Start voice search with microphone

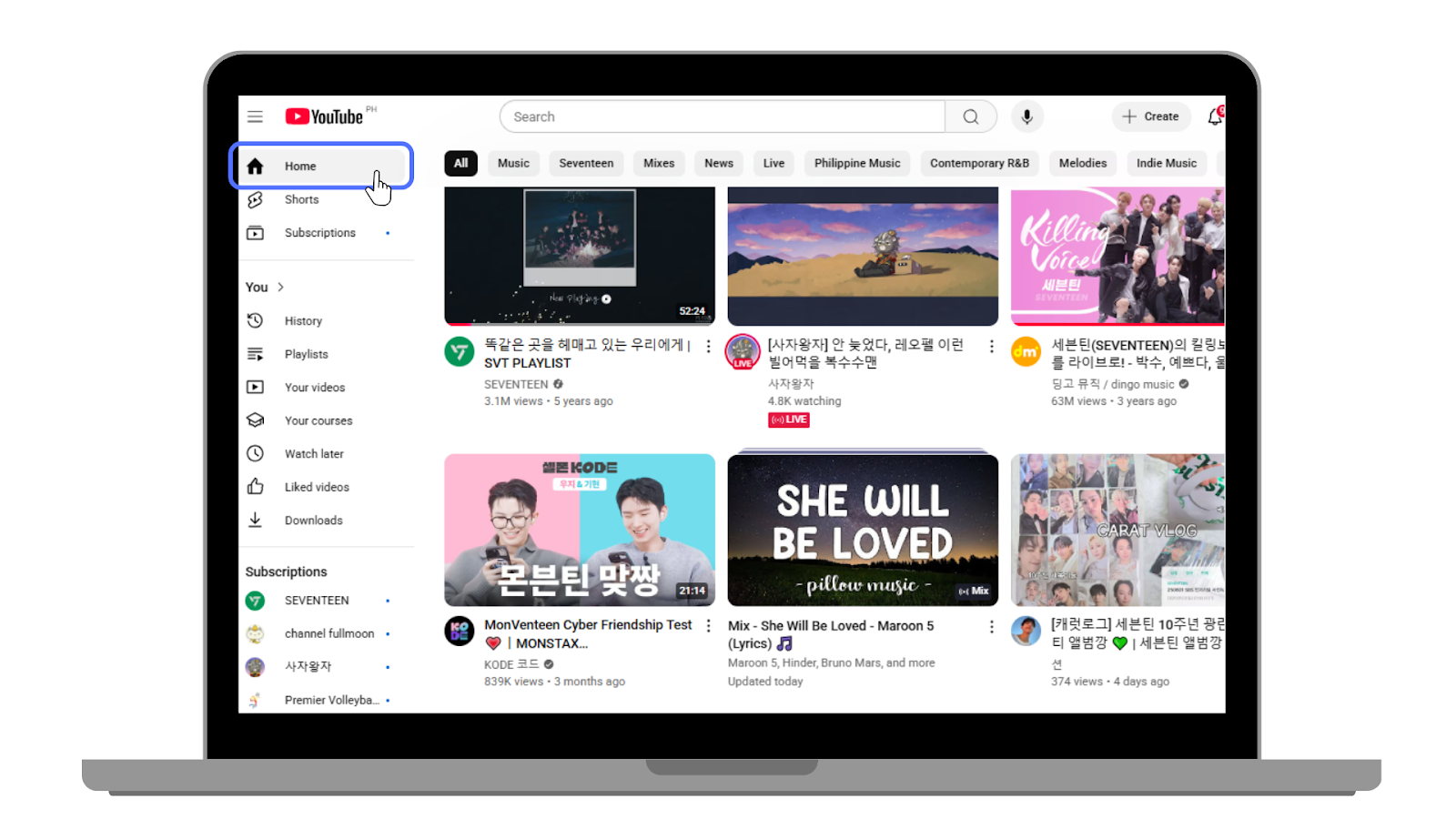click(1026, 116)
